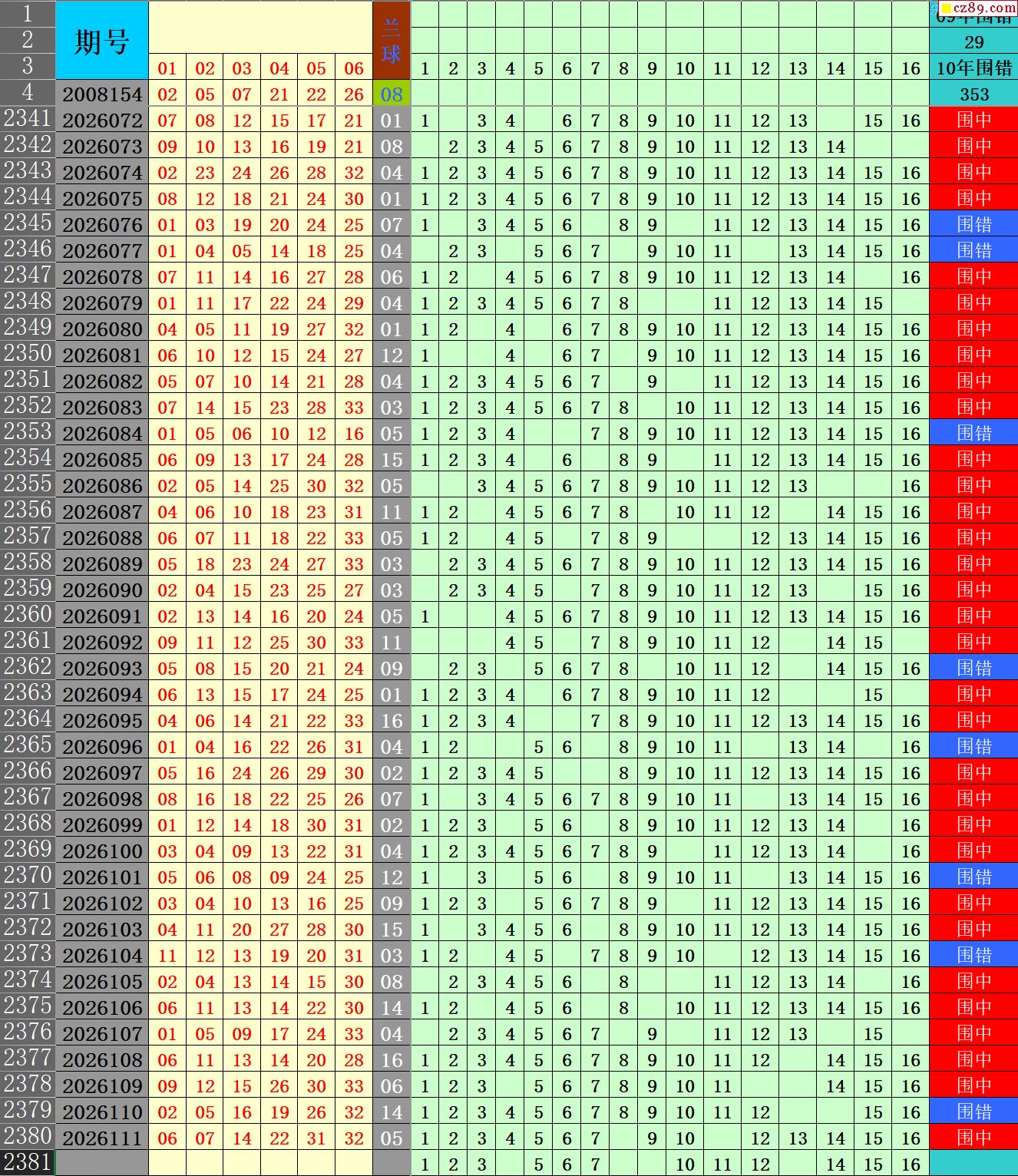Select the blue ball cell for issue 2026095
Viewport: 1018px width, 1176px height.
[x=392, y=721]
